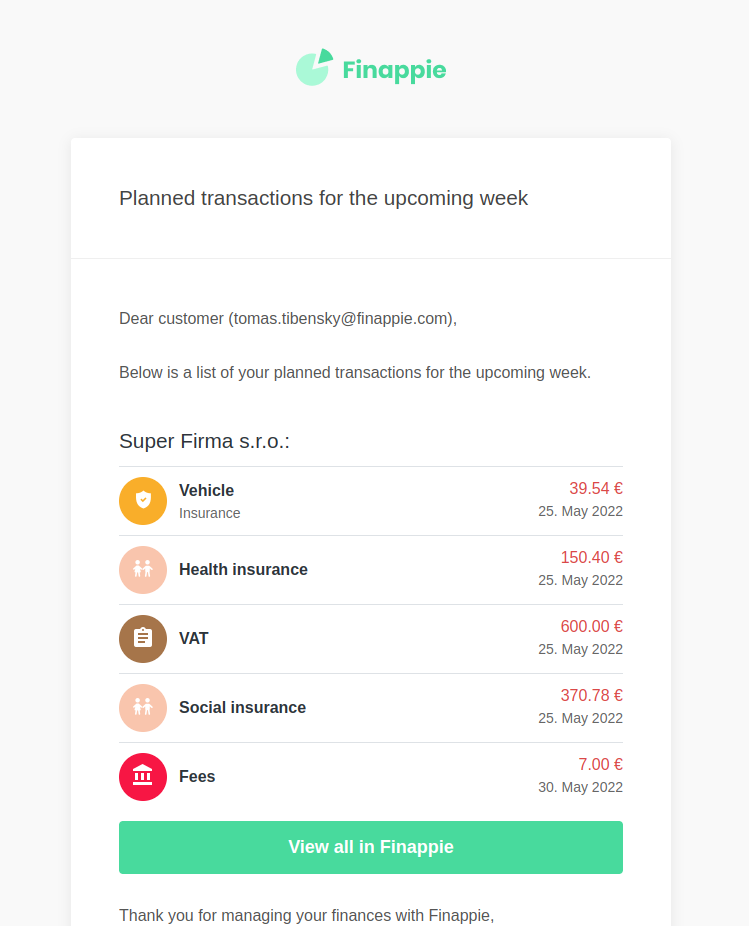749x926 pixels.
Task: Click the Health insurance people icon
Action: (x=143, y=570)
